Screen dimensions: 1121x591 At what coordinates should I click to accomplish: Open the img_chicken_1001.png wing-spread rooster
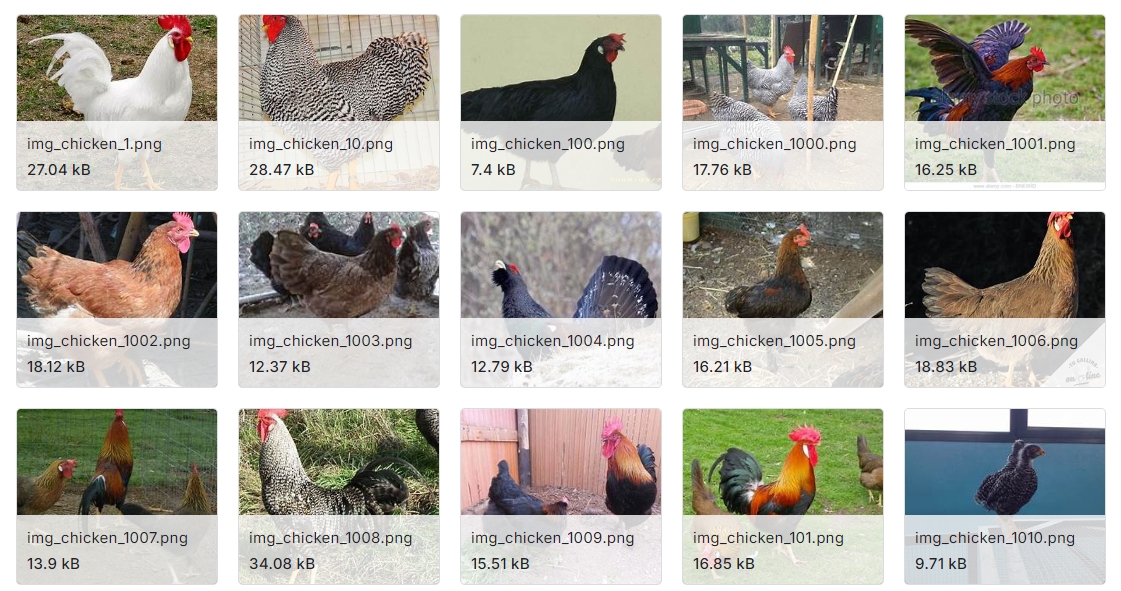coord(1004,102)
